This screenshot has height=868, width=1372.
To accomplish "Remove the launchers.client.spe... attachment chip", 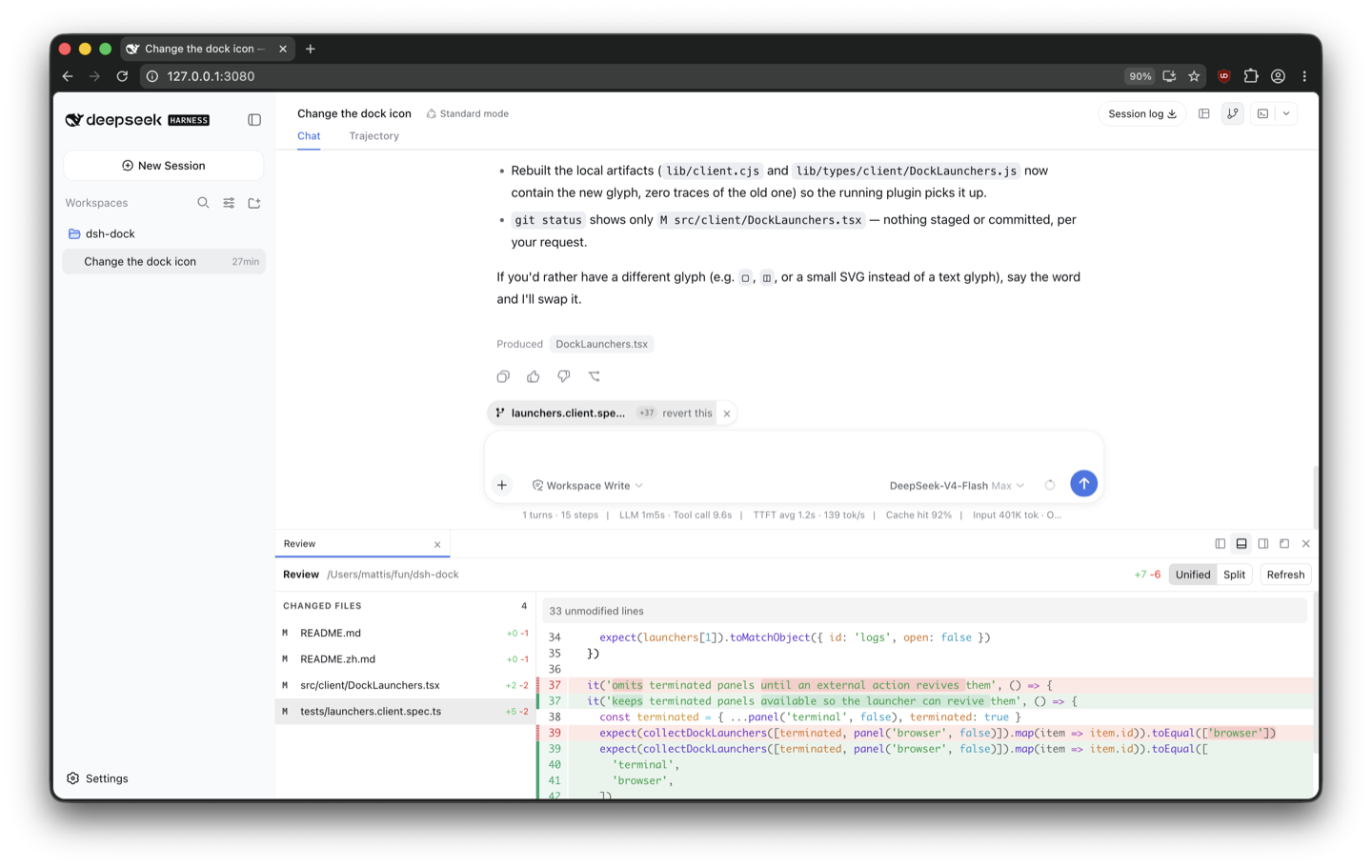I will click(727, 414).
